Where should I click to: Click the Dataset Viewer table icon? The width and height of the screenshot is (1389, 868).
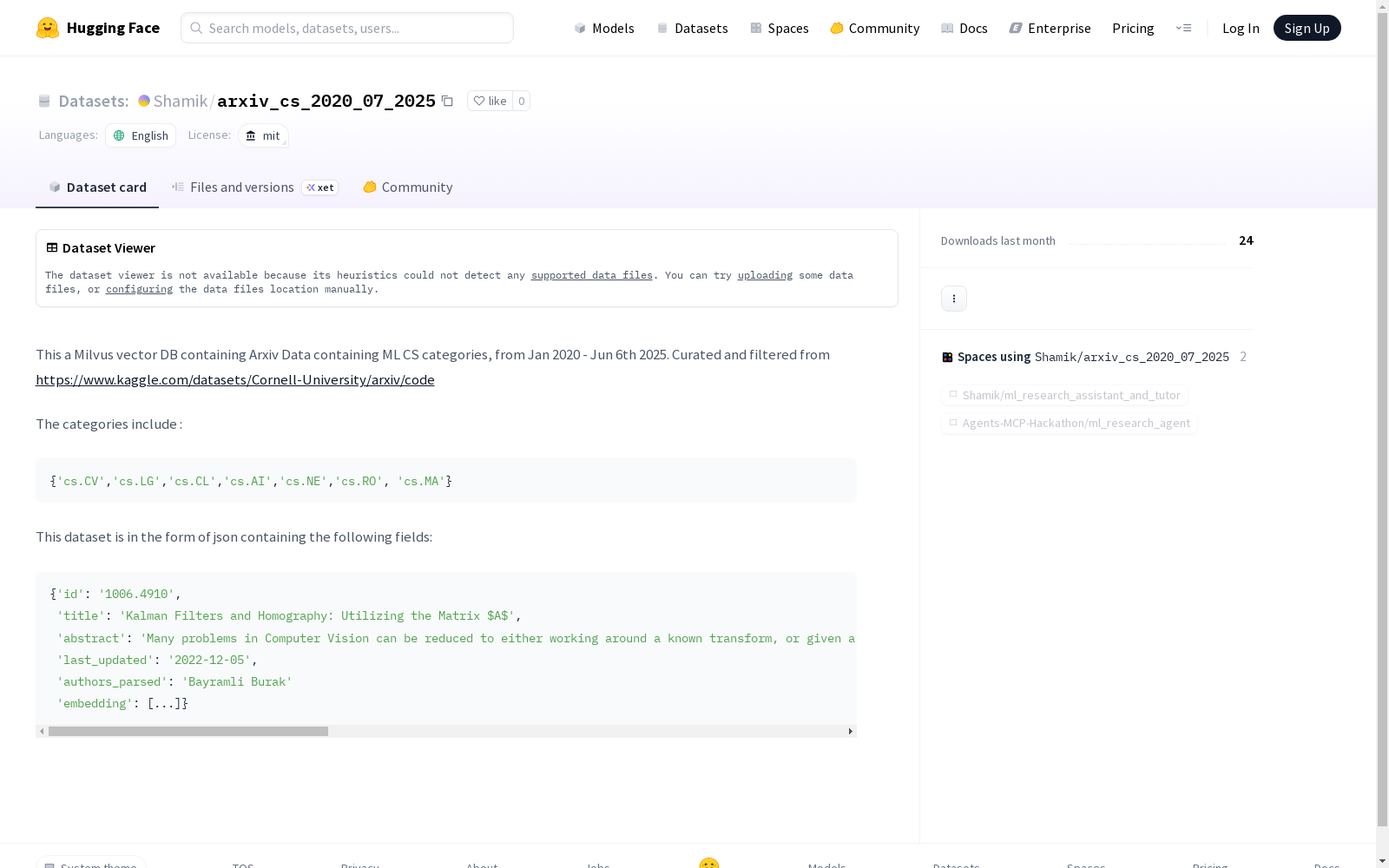pyautogui.click(x=52, y=247)
